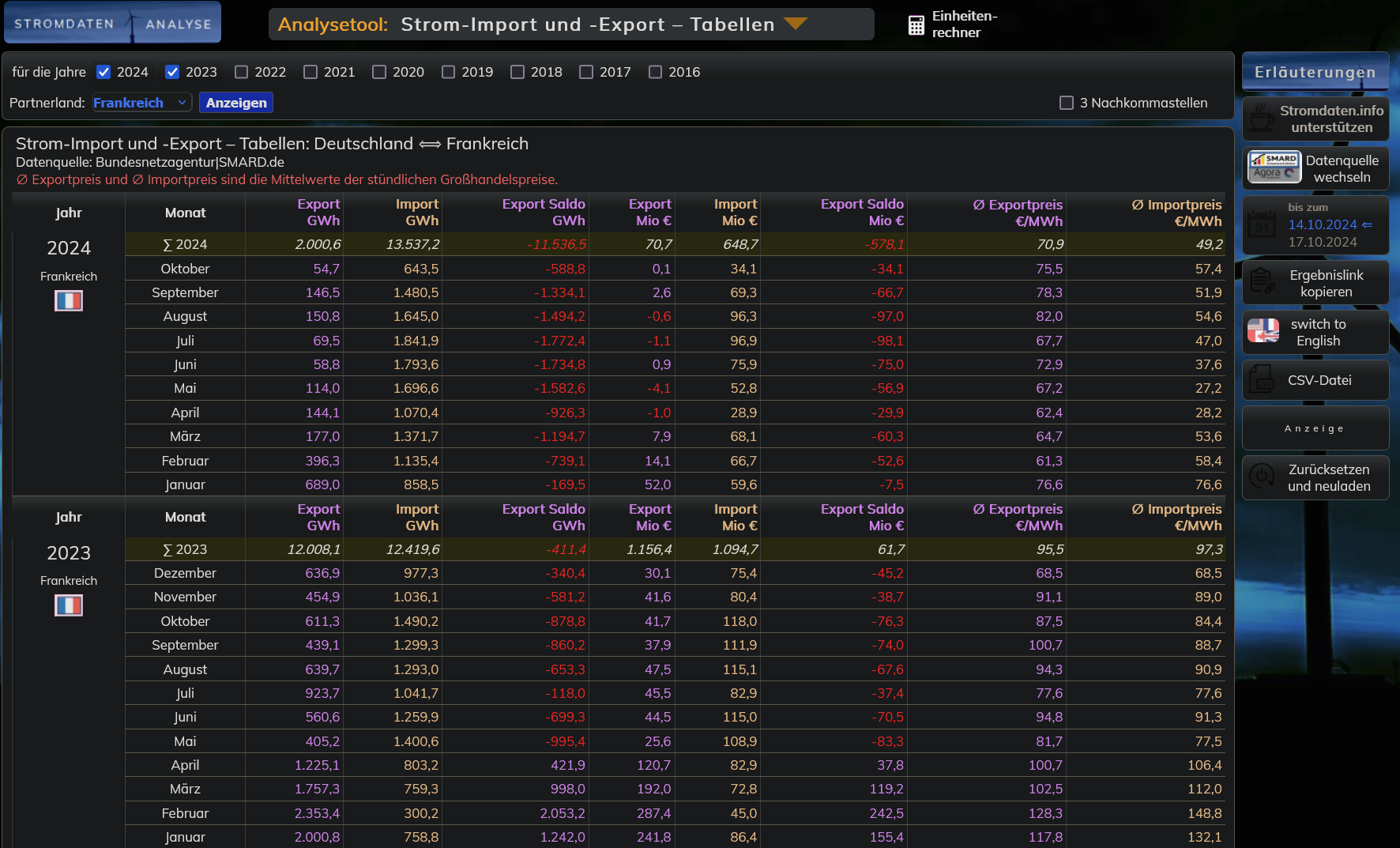Uncheck the 2023 year checkbox

click(172, 72)
